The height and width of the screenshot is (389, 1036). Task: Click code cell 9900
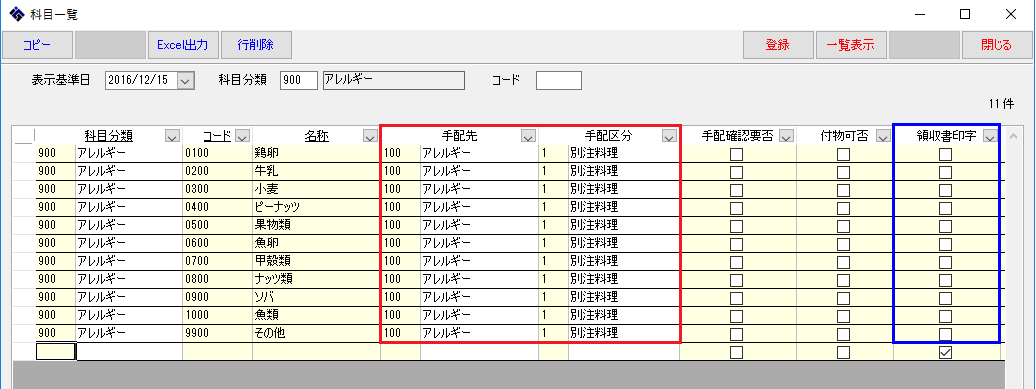(217, 333)
